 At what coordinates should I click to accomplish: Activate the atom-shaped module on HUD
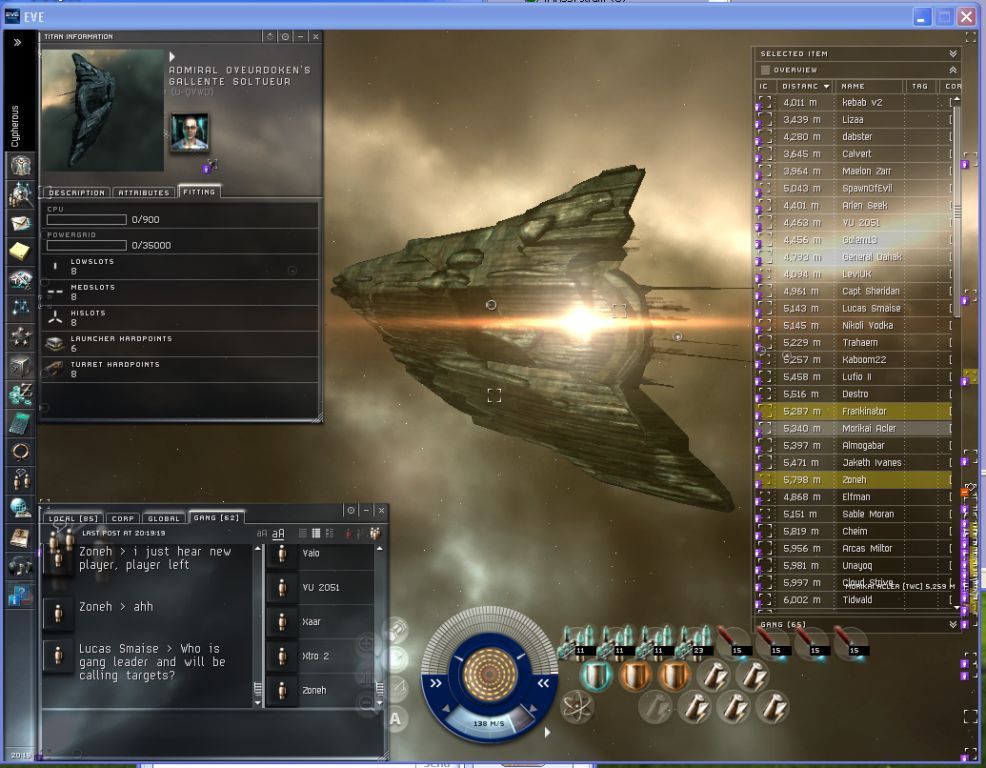[x=575, y=706]
